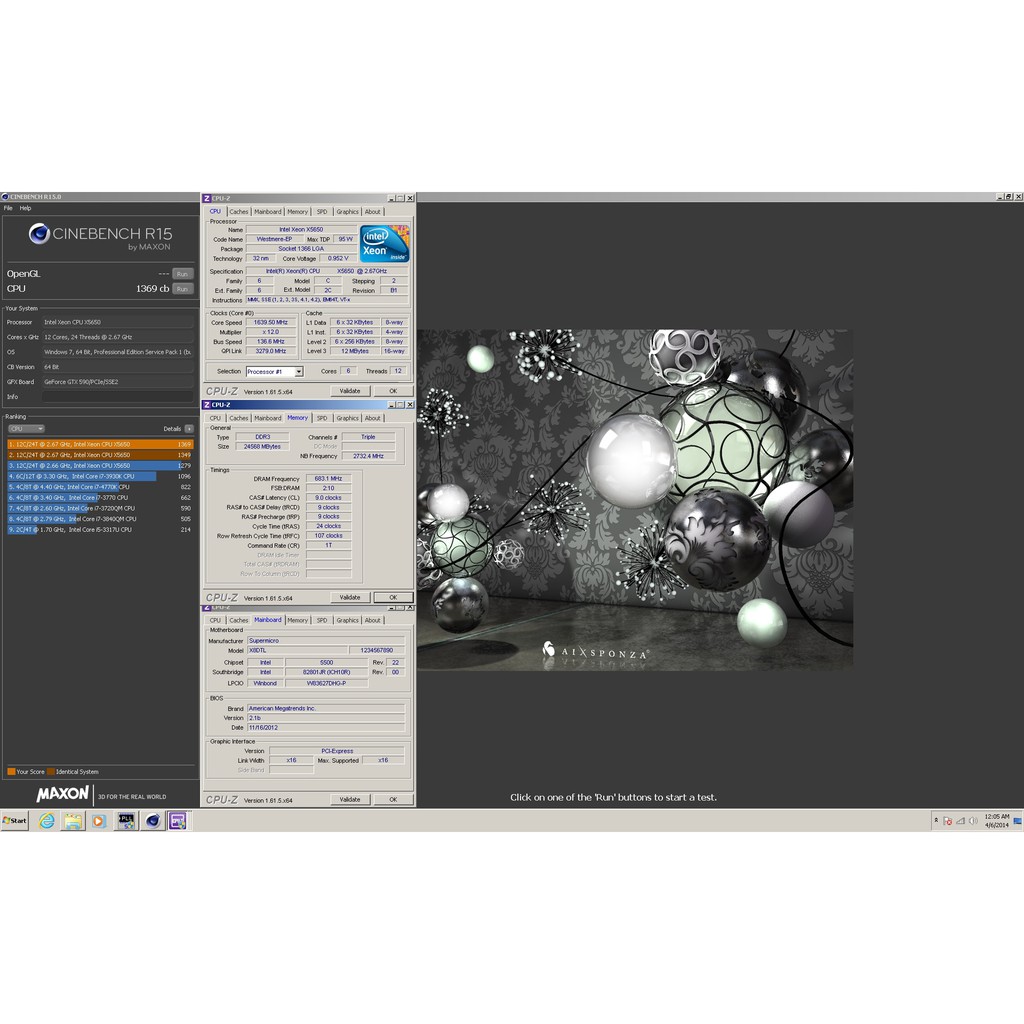Launch Internet Explorer from the taskbar
1024x1024 pixels.
point(46,820)
